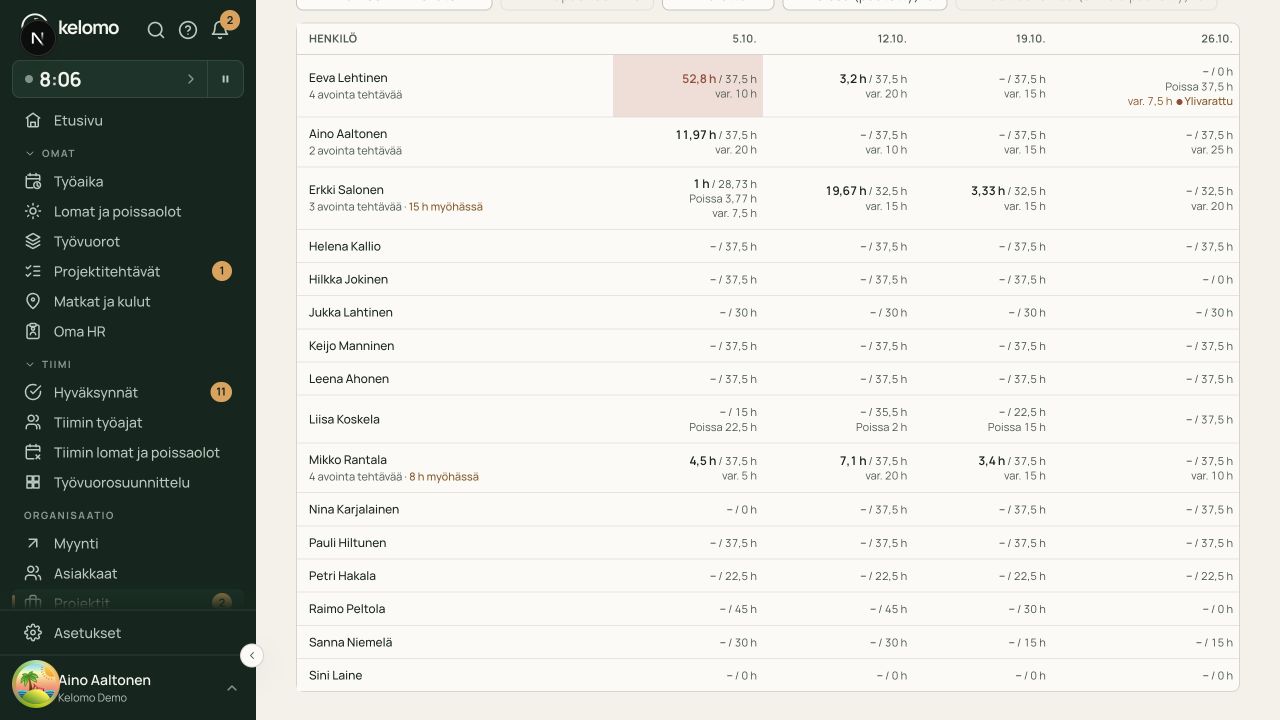Open notifications bell with badge 2
Viewport: 1280px width, 720px height.
click(x=220, y=30)
